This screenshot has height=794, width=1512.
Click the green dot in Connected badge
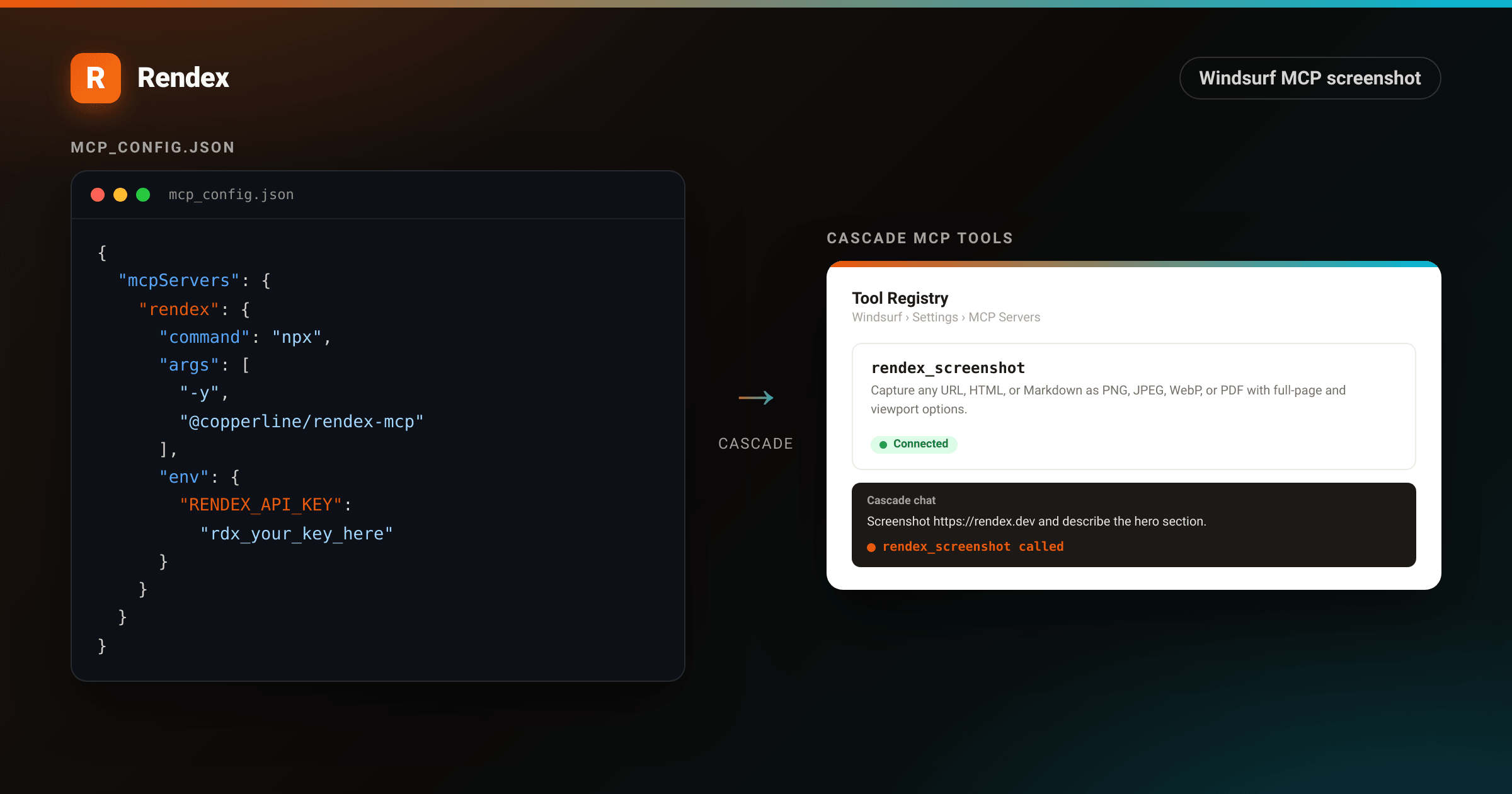(x=883, y=445)
